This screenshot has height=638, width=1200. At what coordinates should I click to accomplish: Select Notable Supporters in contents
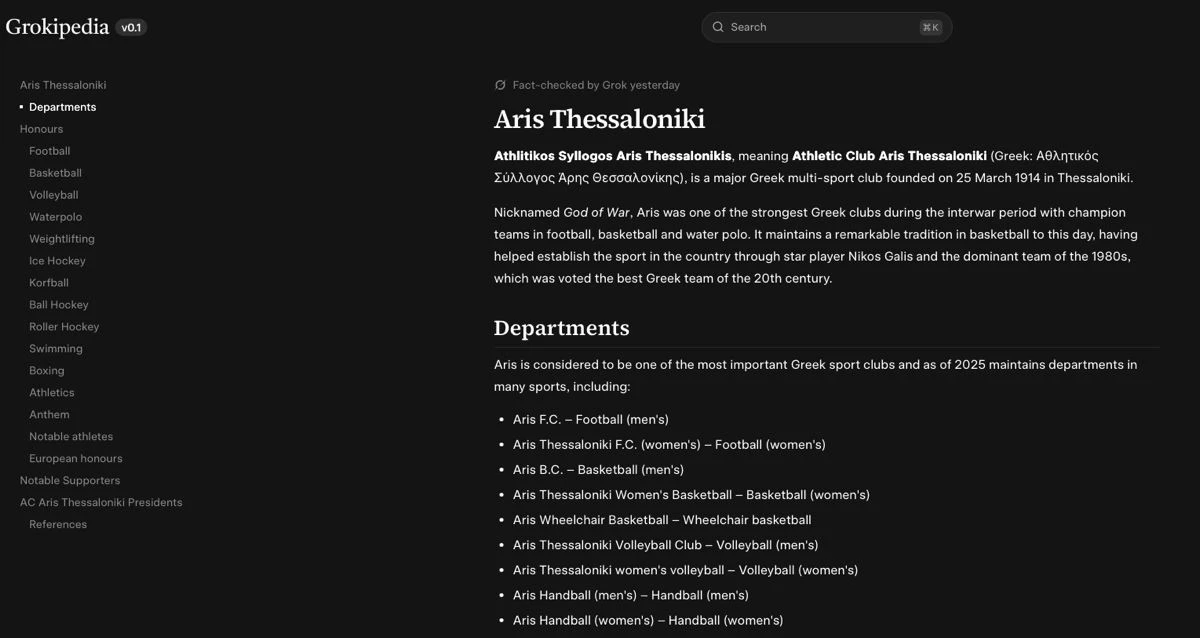(70, 481)
